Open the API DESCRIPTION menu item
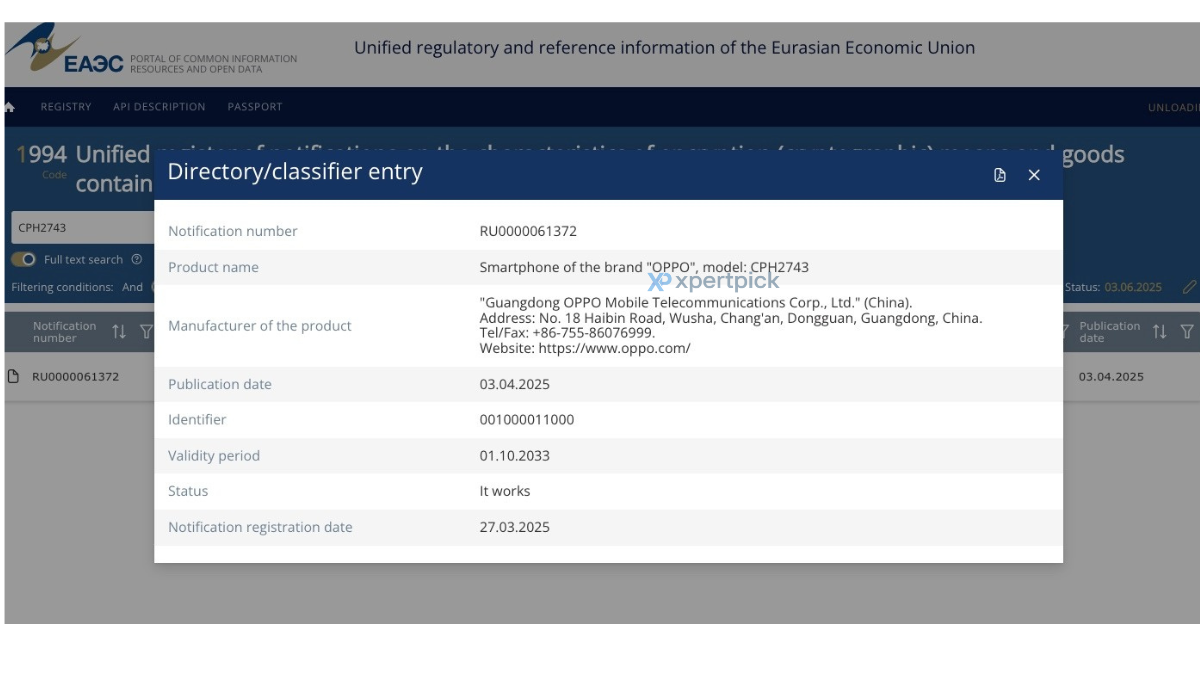The width and height of the screenshot is (1200, 680). 159,107
